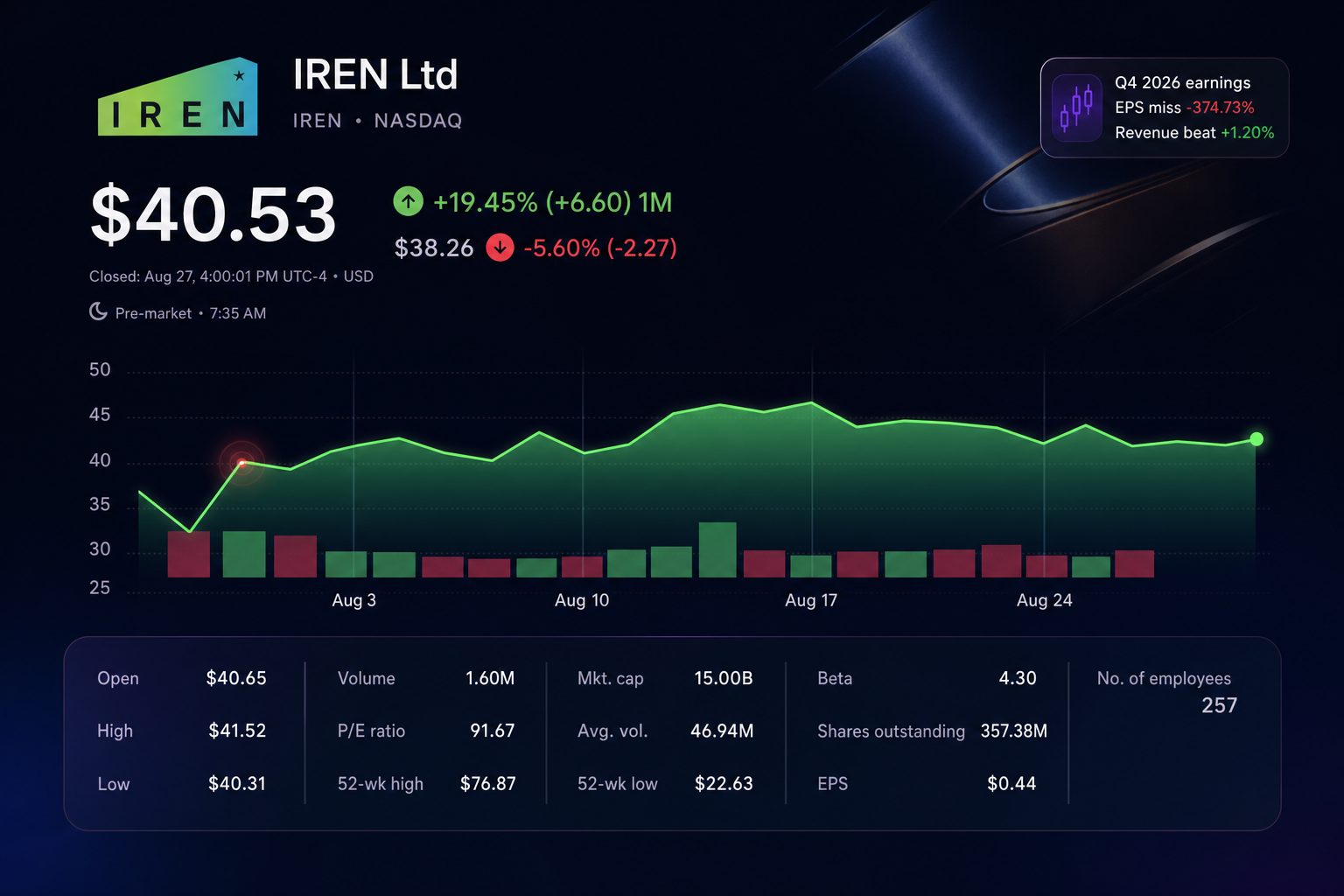Image resolution: width=1344 pixels, height=896 pixels.
Task: Click the $38.26 pre-market price
Action: 434,248
